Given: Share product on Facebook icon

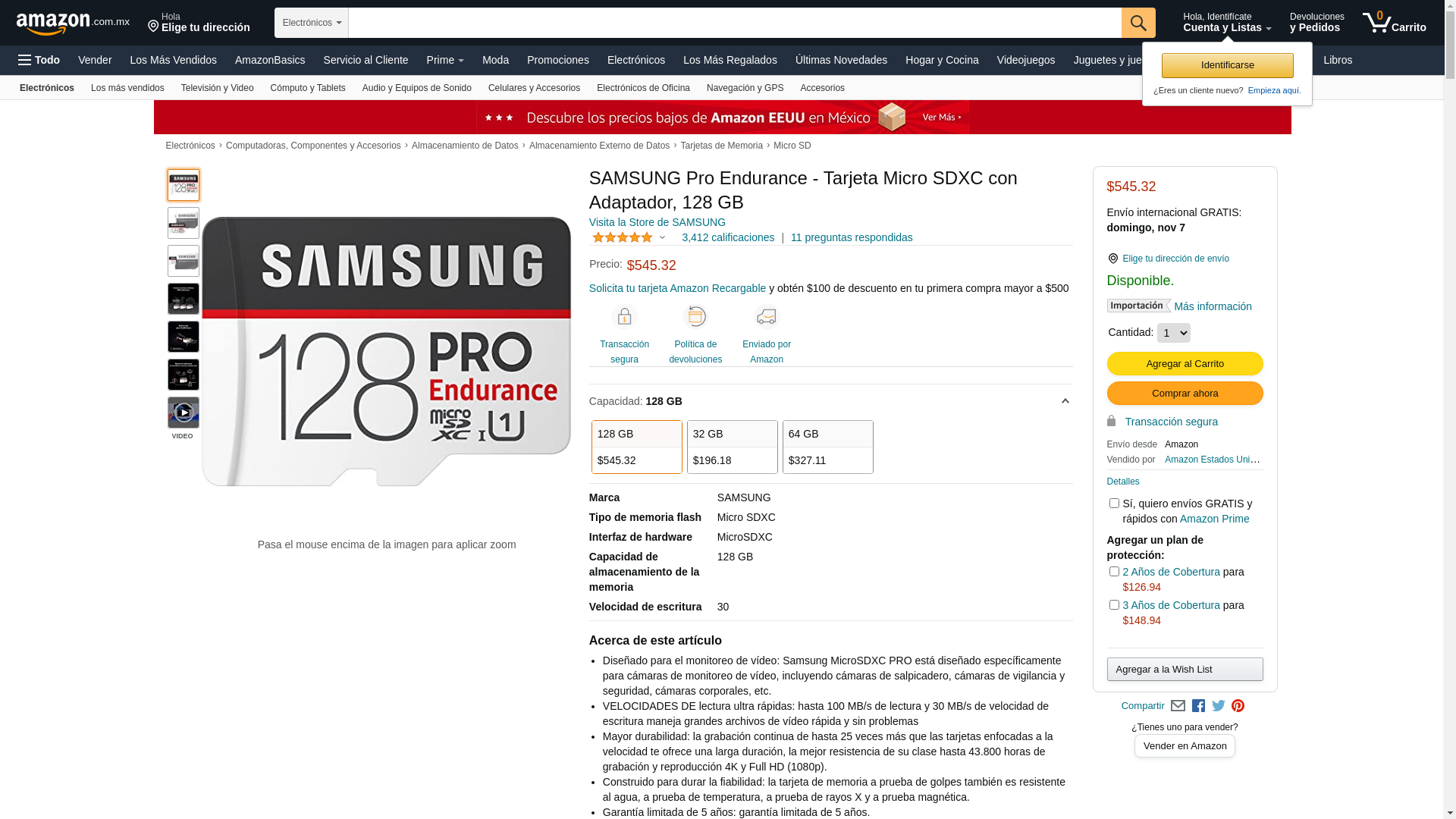Looking at the screenshot, I should [1198, 706].
